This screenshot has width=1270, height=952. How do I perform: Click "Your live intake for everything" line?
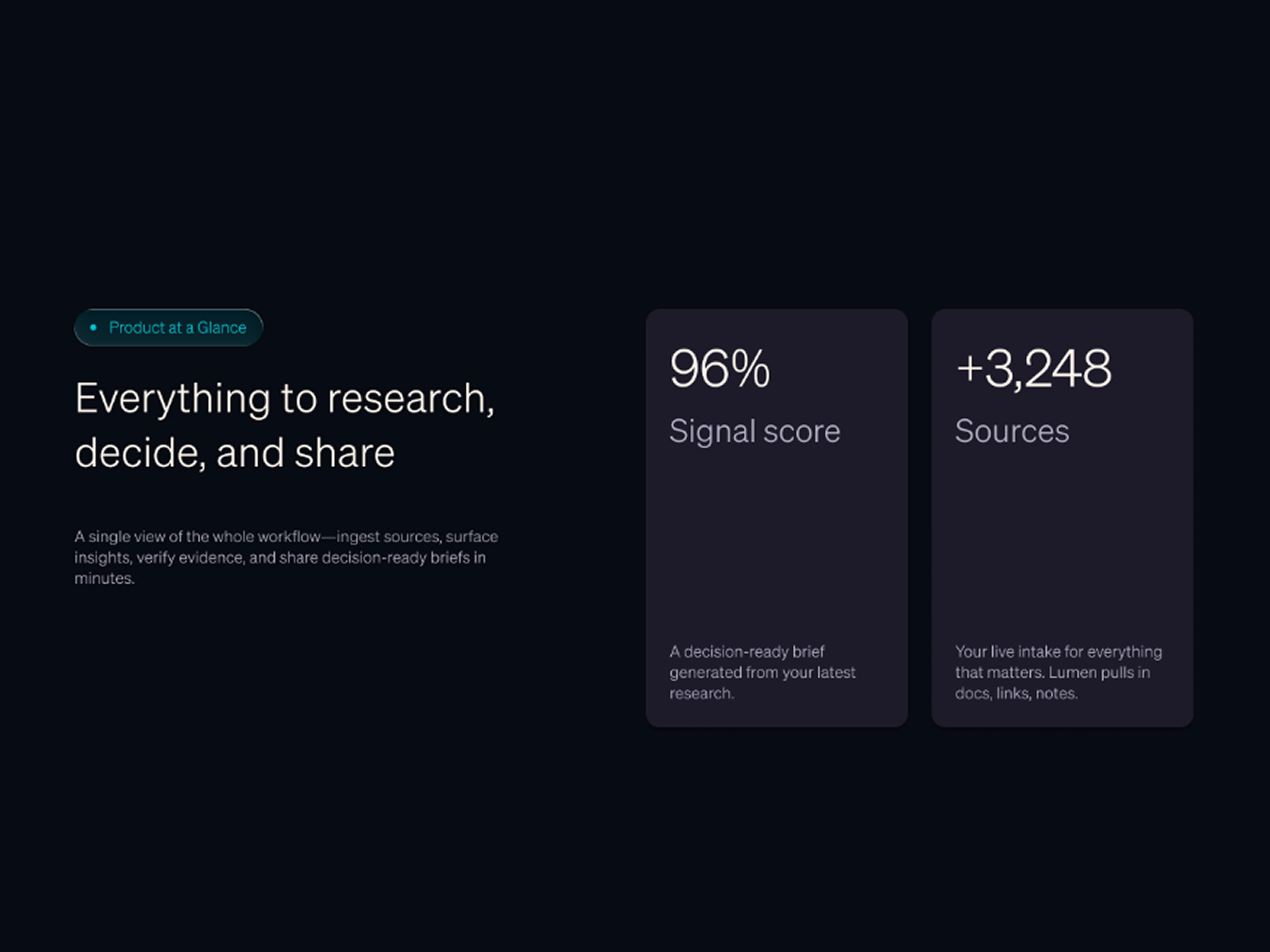1058,652
